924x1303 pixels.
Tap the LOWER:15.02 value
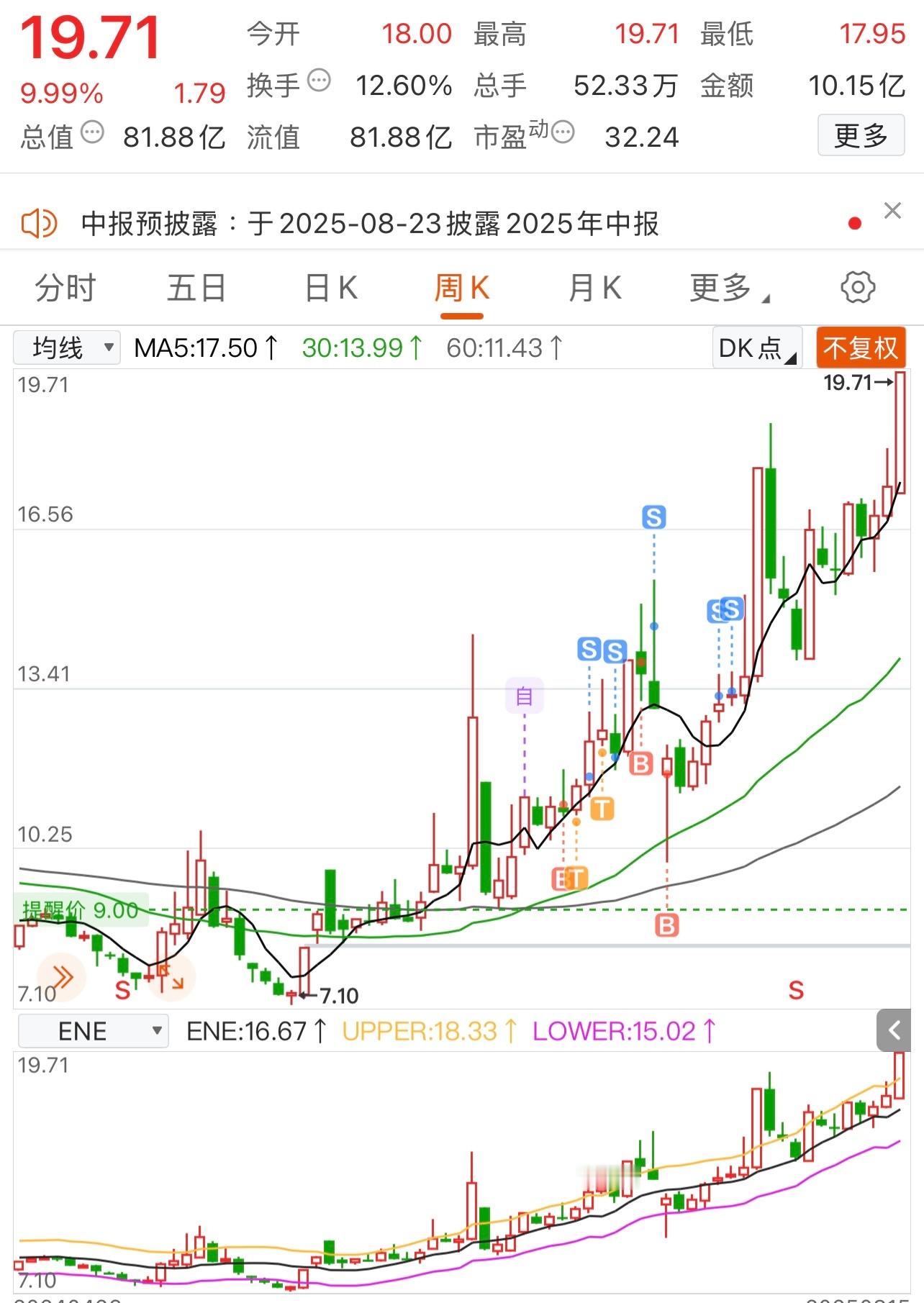coord(624,1031)
